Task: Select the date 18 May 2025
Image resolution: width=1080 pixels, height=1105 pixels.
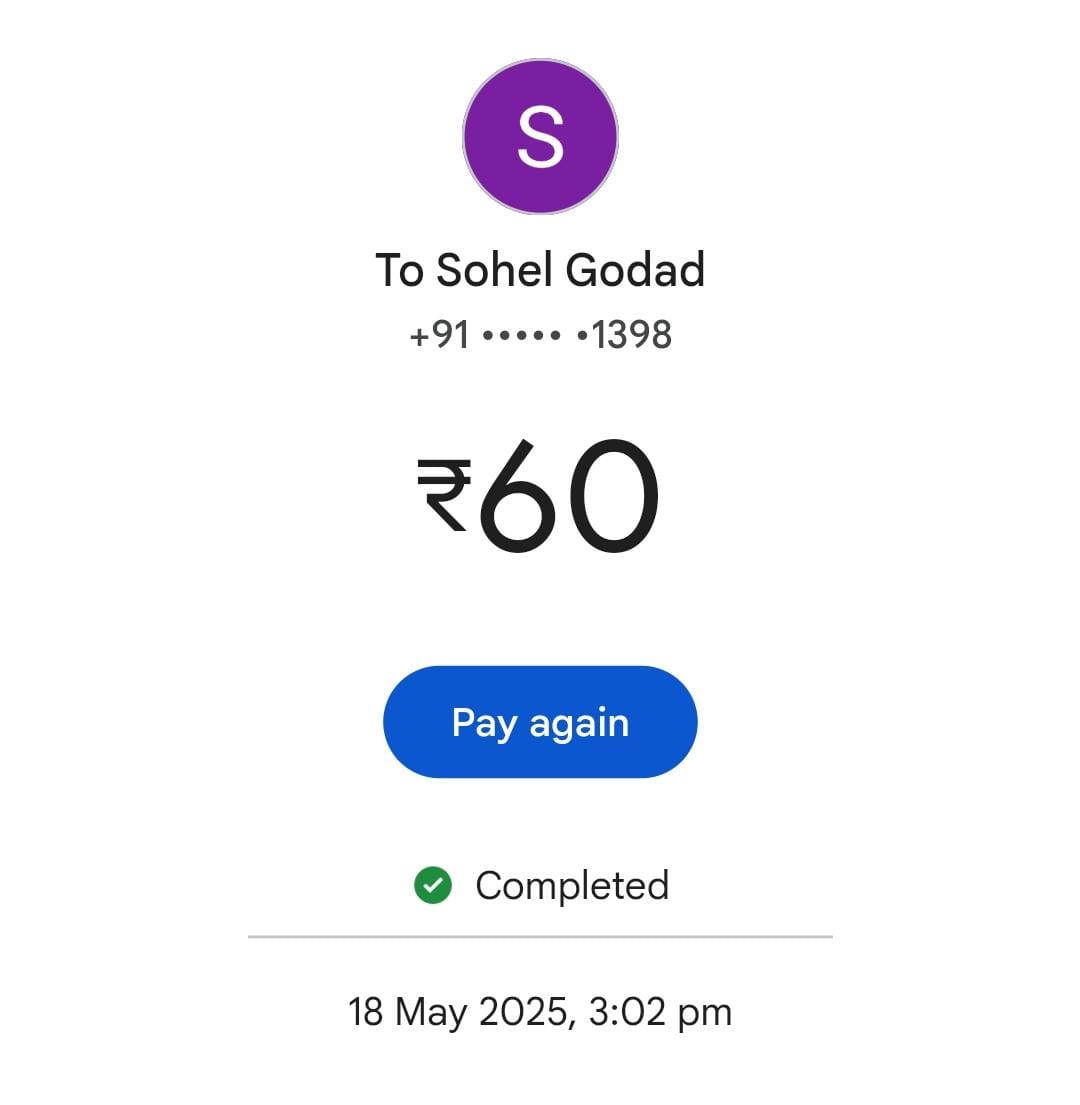Action: (x=458, y=1013)
